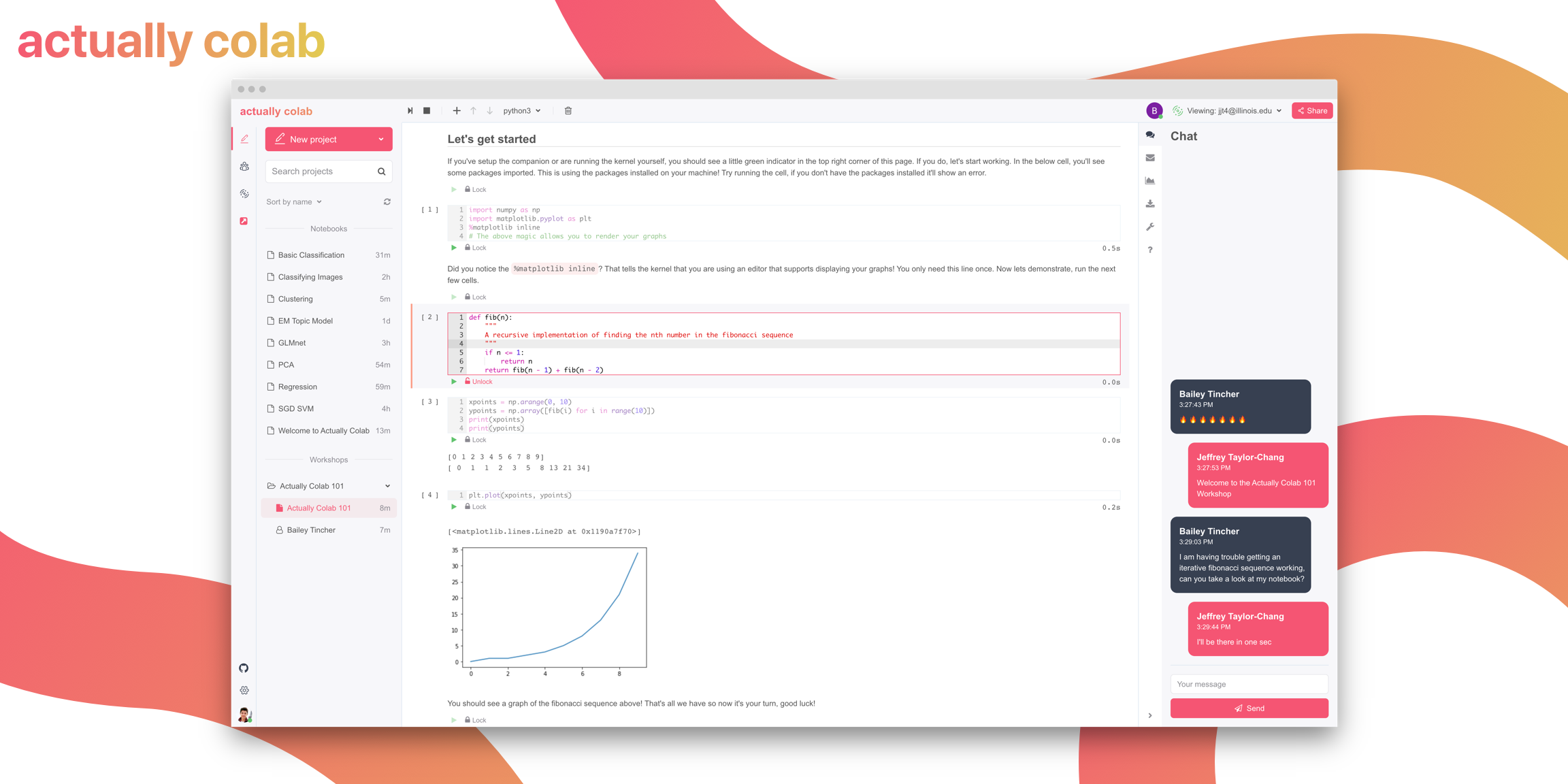Switch to the Welcome to Actually Colab notebook
This screenshot has width=1568, height=784.
coord(323,430)
